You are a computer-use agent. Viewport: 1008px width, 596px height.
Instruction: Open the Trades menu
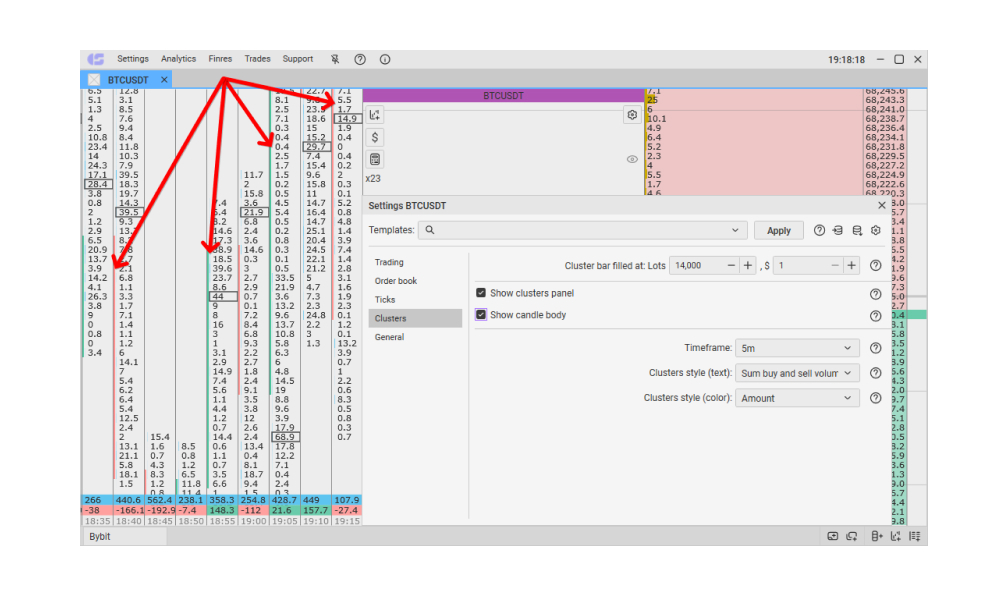point(257,59)
